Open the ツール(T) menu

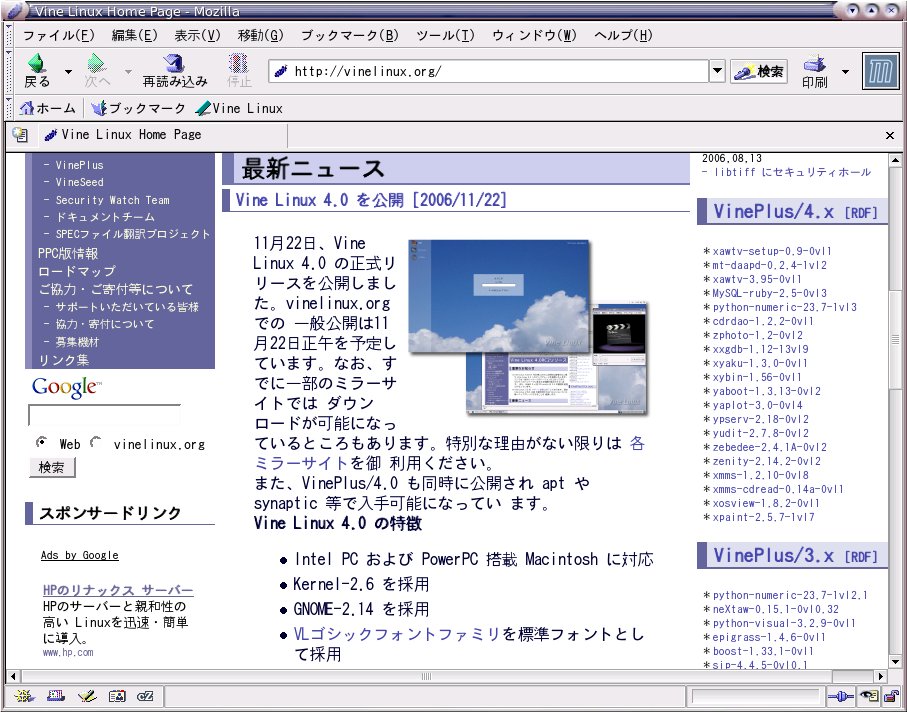(x=445, y=35)
